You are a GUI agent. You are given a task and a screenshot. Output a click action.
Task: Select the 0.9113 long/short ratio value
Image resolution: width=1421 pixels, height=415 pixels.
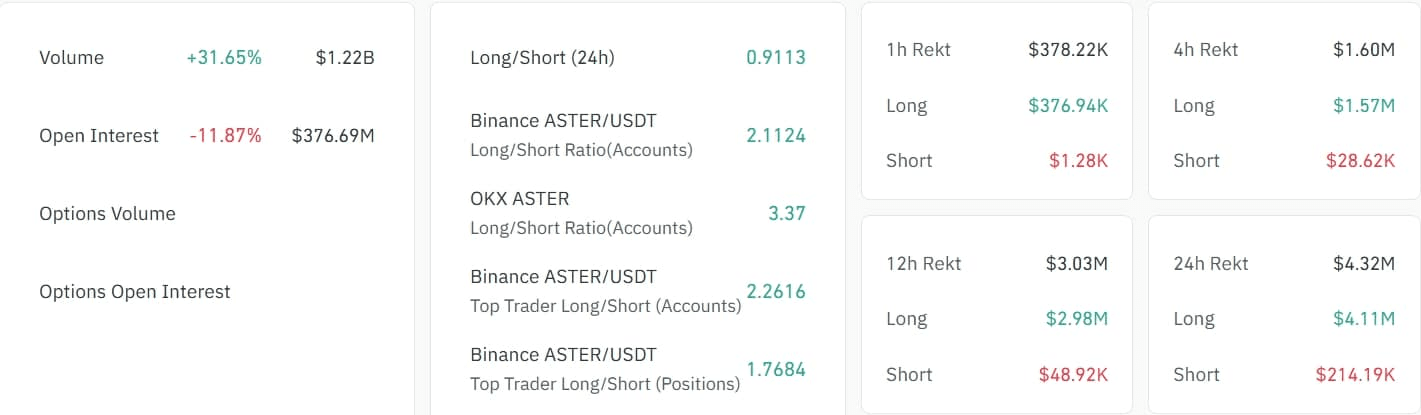pyautogui.click(x=776, y=58)
